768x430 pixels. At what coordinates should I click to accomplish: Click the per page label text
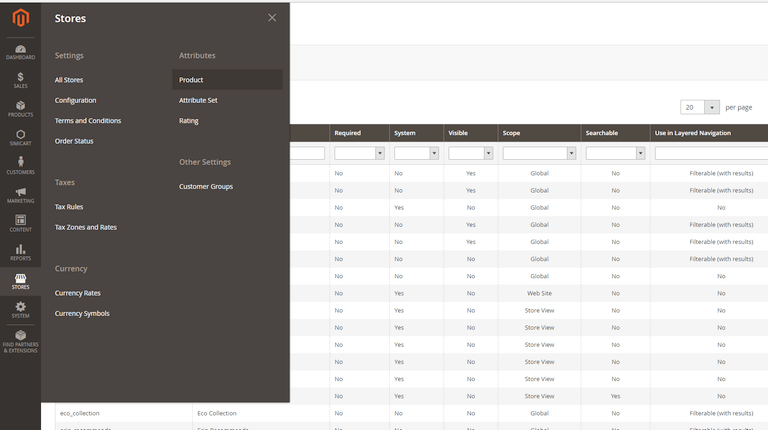coord(739,107)
